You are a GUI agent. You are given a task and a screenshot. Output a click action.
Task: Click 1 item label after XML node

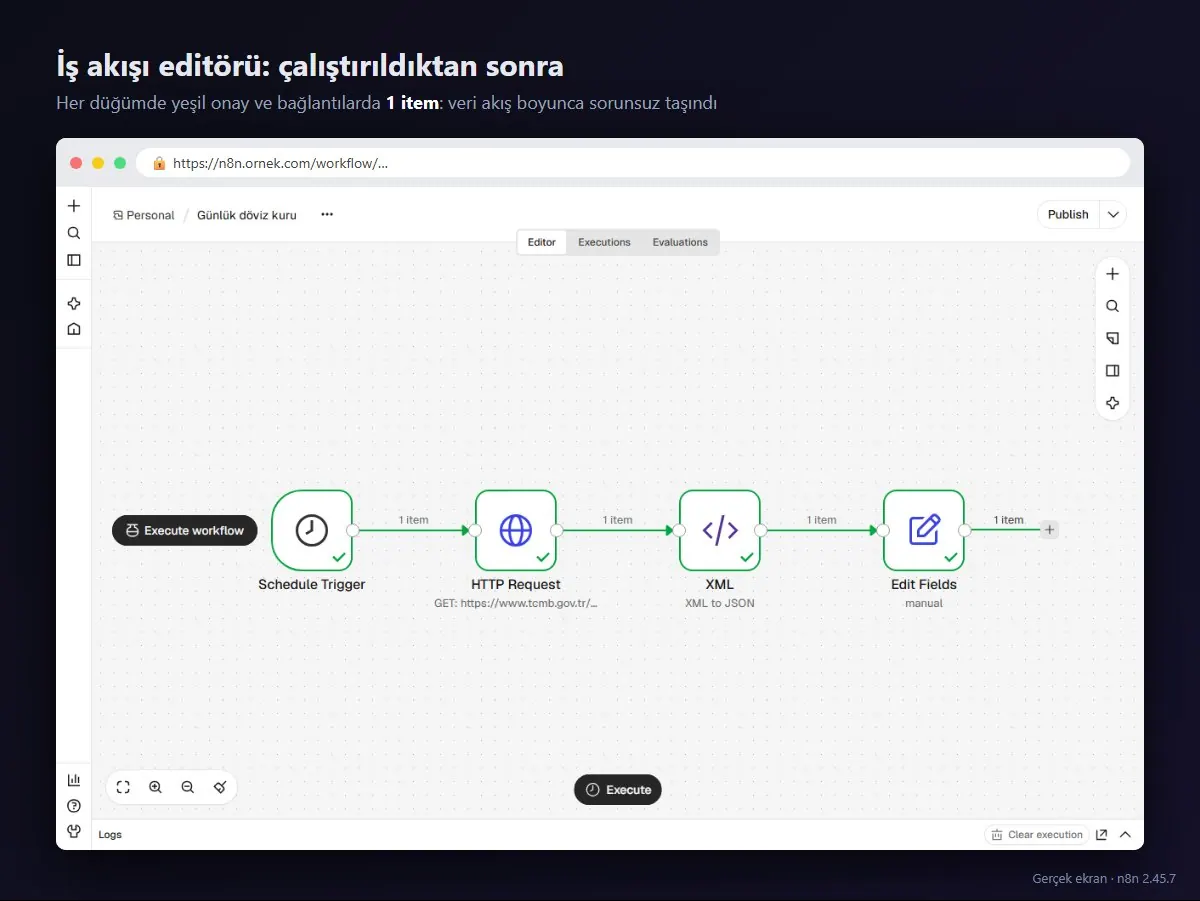tap(821, 519)
